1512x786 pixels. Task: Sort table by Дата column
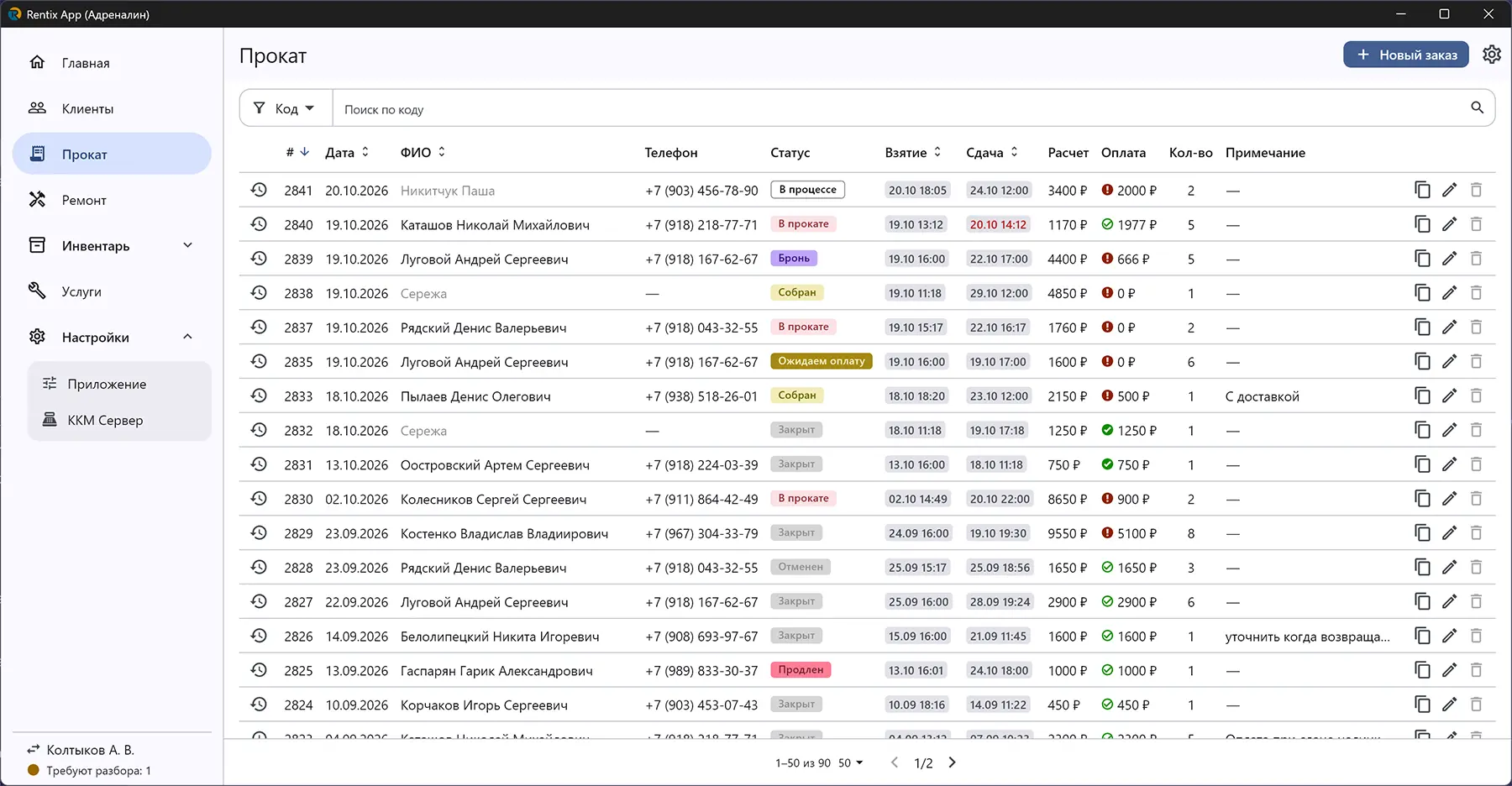[347, 152]
